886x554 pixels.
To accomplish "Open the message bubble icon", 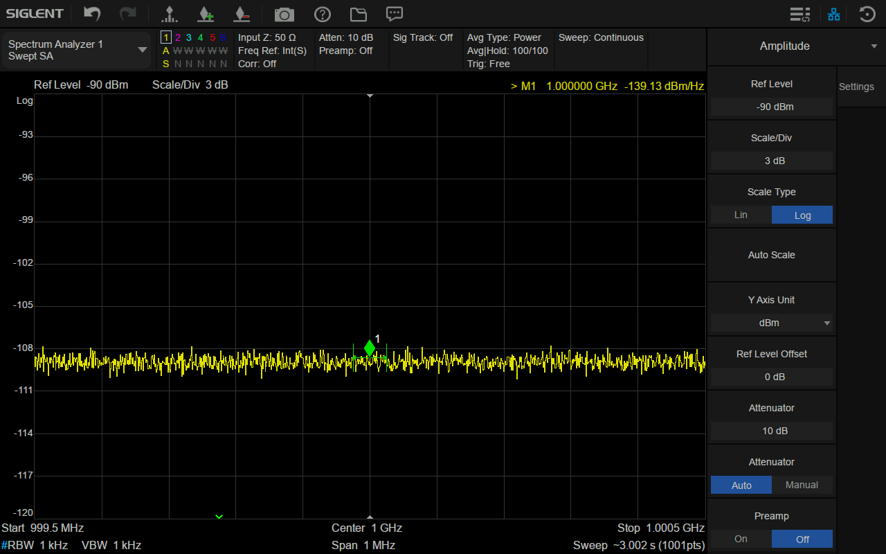I will point(394,14).
